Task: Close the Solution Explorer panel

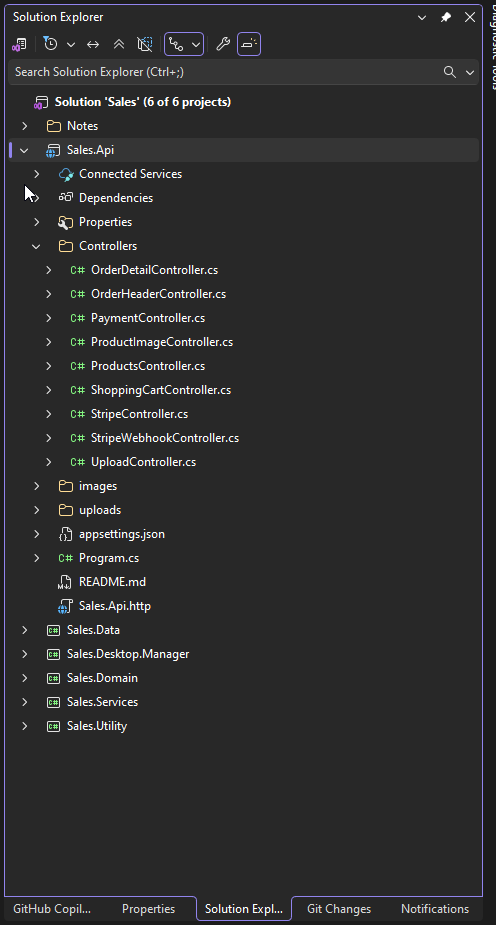Action: pyautogui.click(x=470, y=17)
